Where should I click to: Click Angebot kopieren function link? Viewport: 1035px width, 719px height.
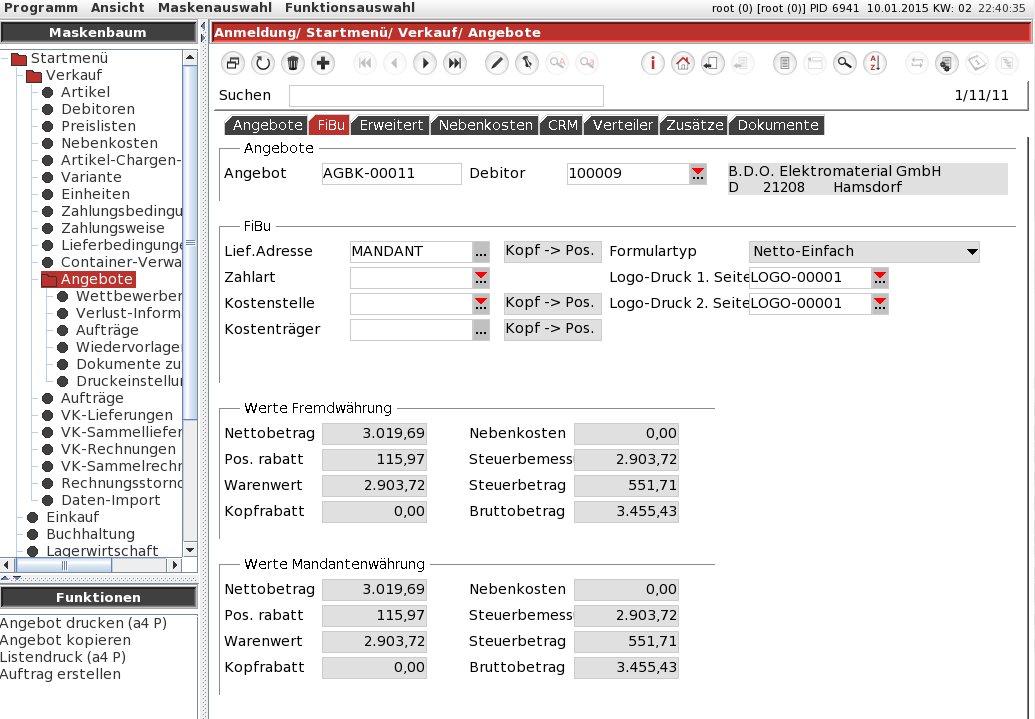[x=65, y=640]
